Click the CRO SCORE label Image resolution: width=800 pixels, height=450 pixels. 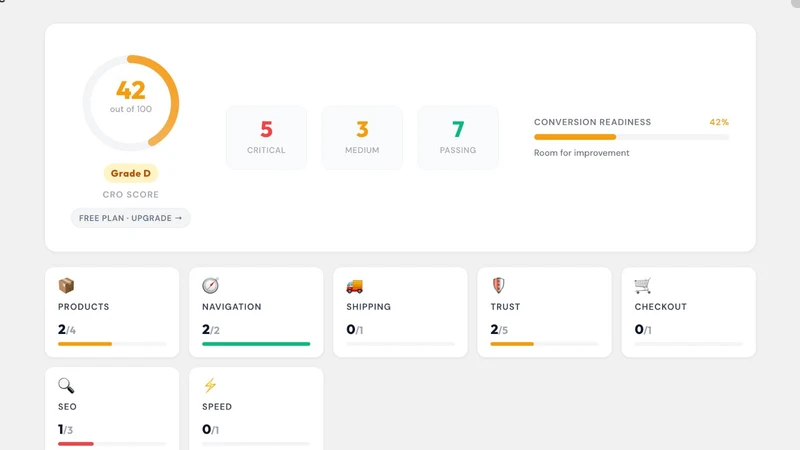[x=131, y=194]
